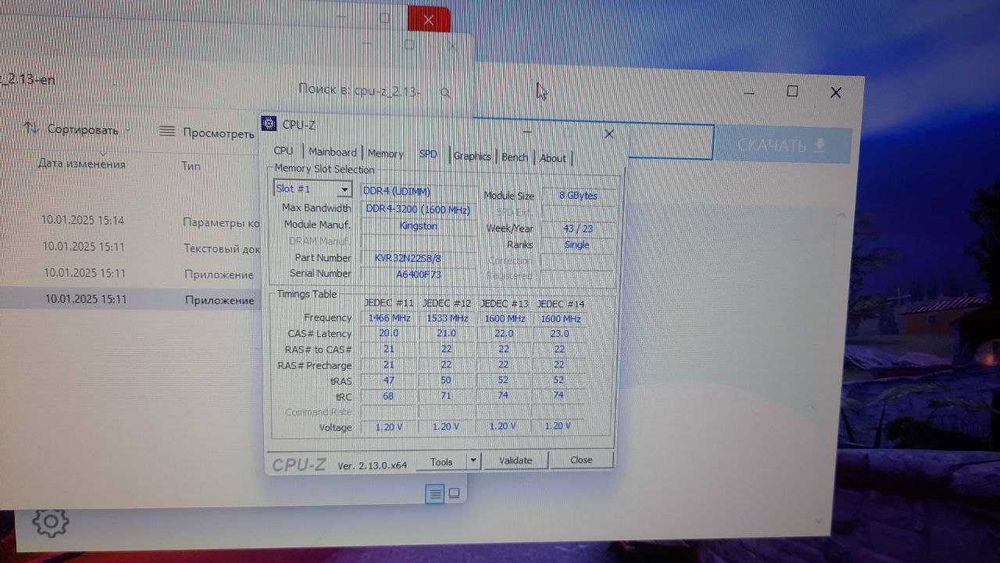Click the Просмотреть lines icon
1000x563 pixels.
point(167,131)
